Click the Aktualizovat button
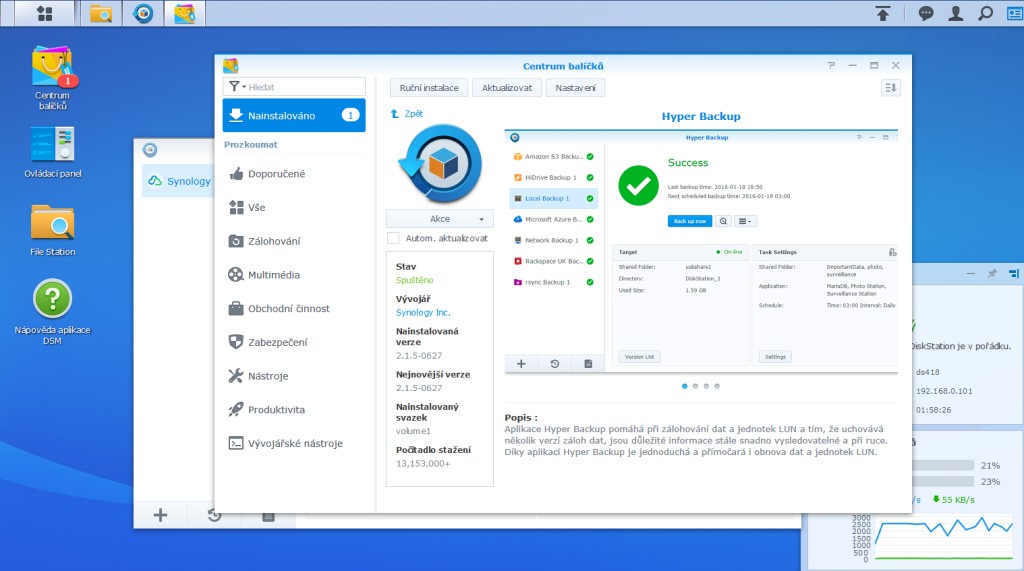 click(x=507, y=88)
